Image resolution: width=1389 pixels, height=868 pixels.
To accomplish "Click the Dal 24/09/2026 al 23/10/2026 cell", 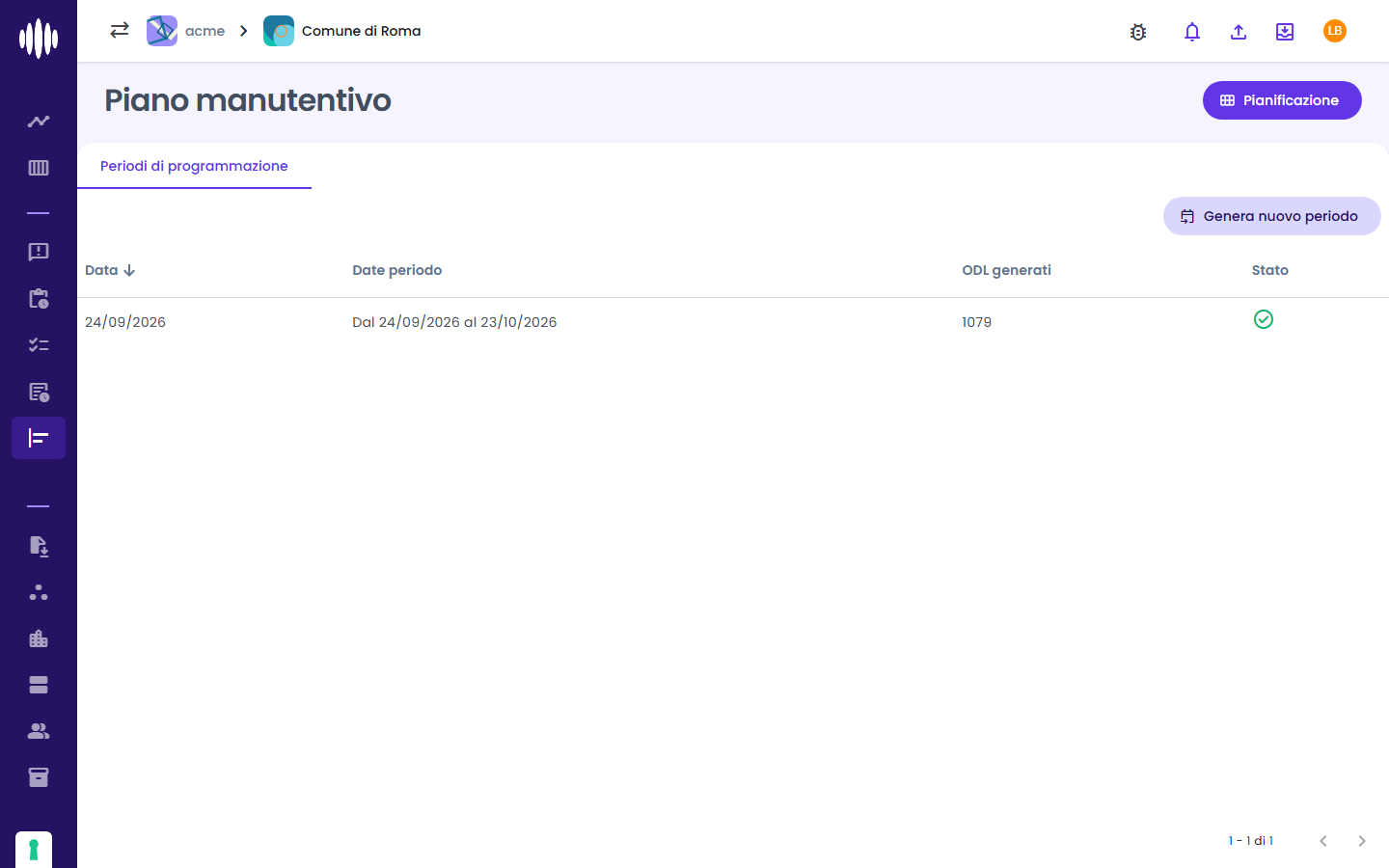I will 454,322.
